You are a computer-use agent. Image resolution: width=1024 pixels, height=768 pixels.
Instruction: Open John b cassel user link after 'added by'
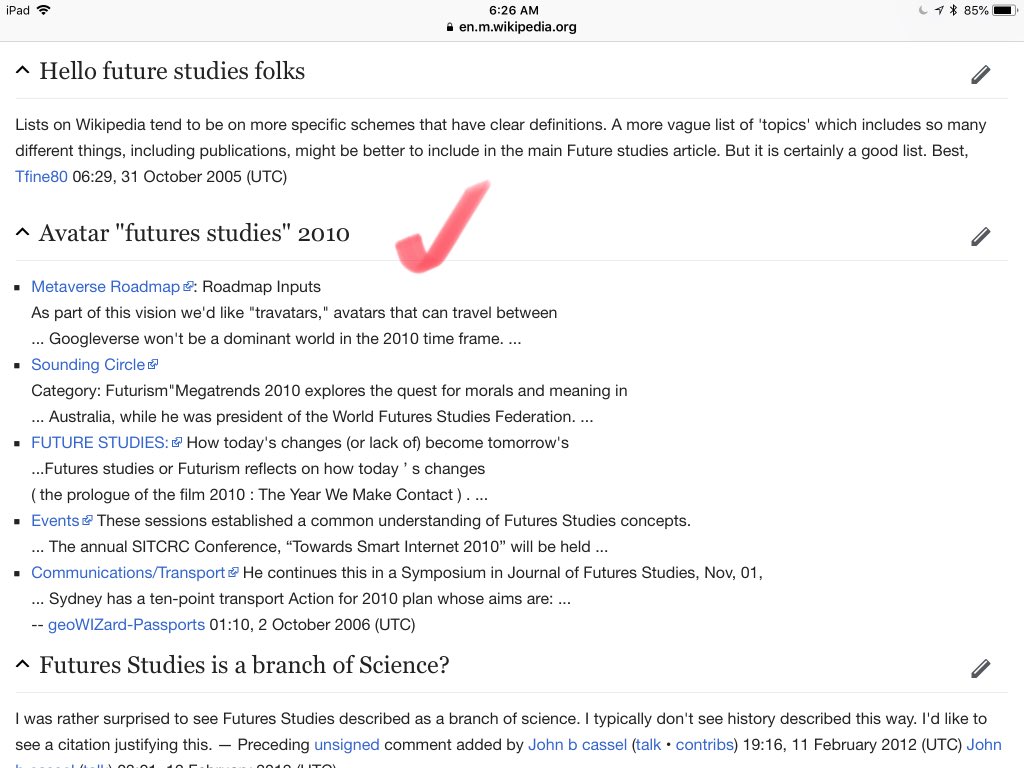tap(577, 744)
